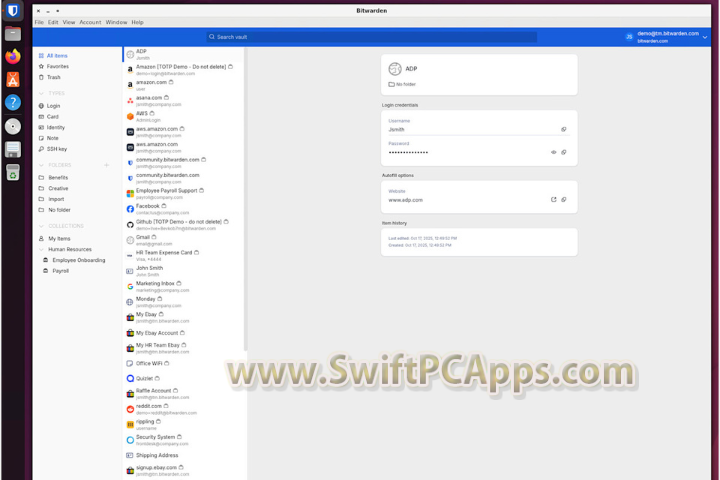The width and height of the screenshot is (720, 480).
Task: Filter by Note type
Action: (49, 138)
